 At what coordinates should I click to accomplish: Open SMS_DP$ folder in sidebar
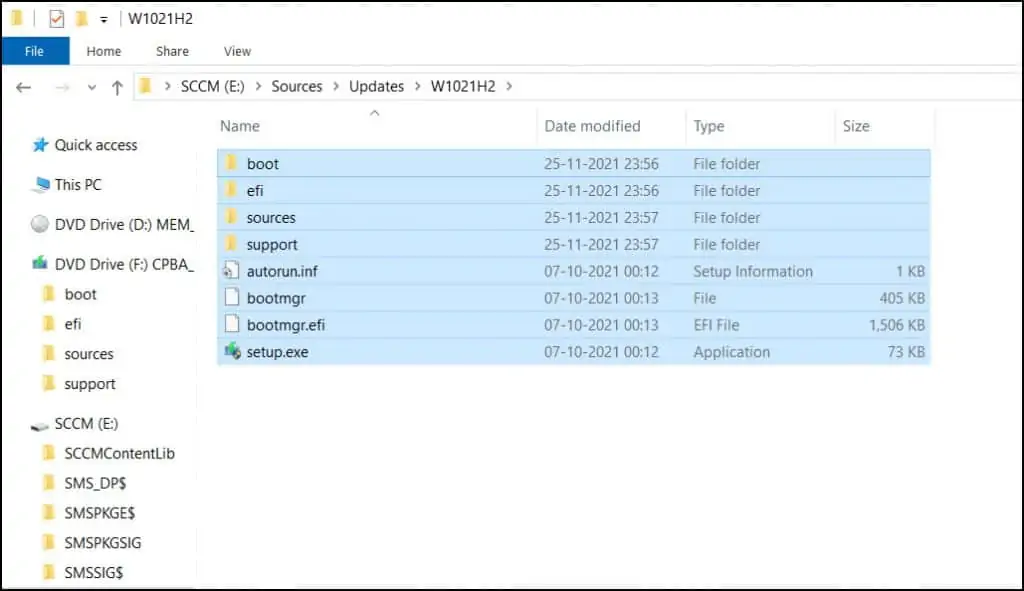click(x=95, y=483)
